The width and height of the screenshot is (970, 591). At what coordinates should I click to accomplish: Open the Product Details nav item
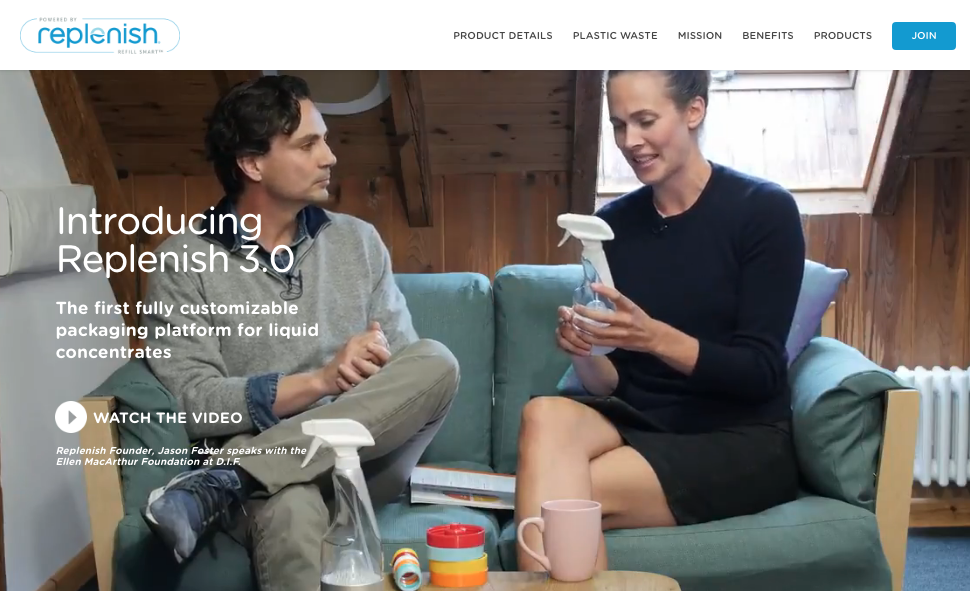tap(502, 36)
